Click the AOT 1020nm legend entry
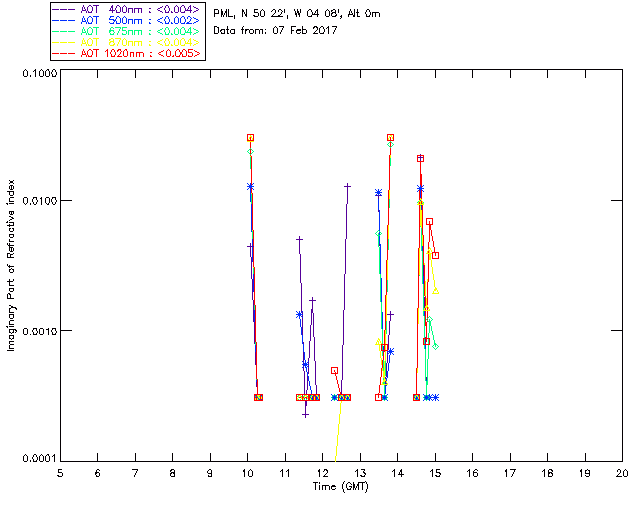 (127, 53)
